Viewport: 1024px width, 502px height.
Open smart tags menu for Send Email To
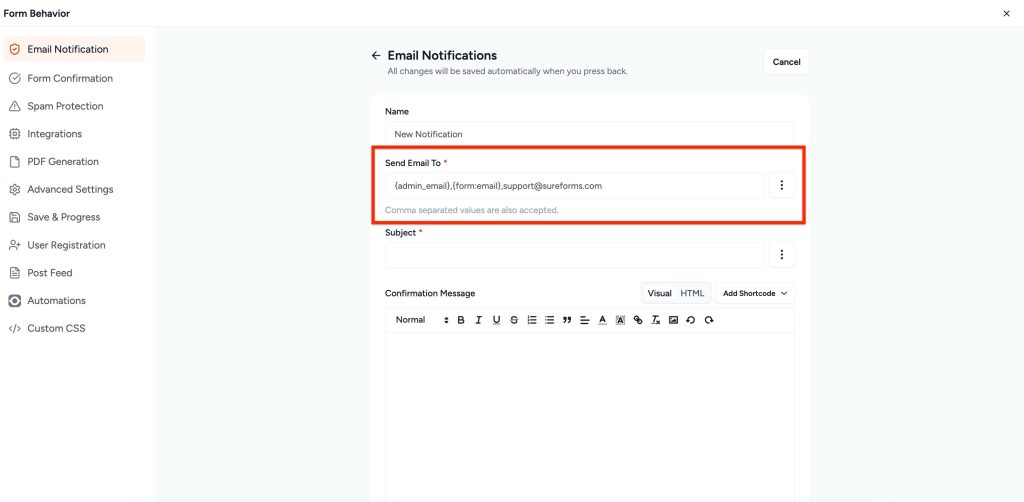coord(782,185)
